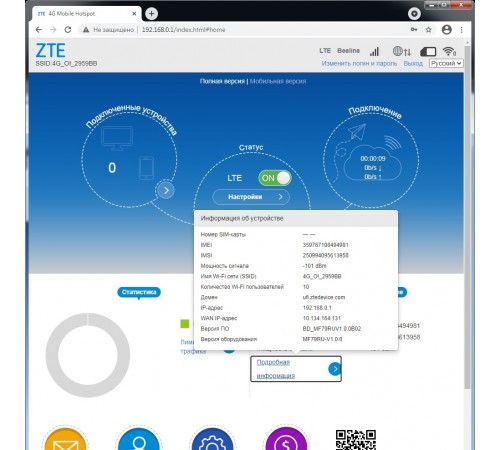500x450 pixels.
Task: Open the purple dollar balance icon
Action: click(286, 438)
